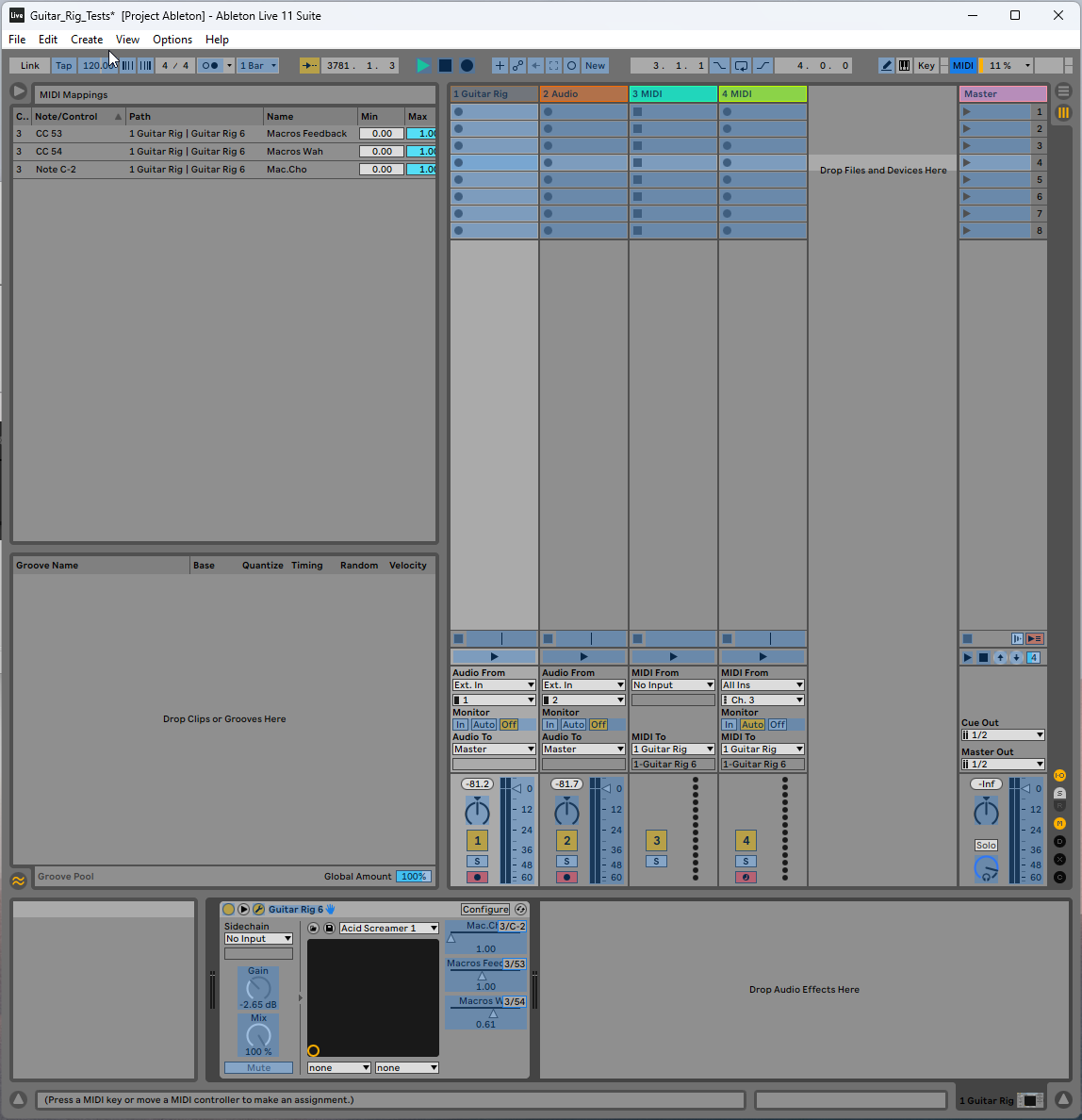The width and height of the screenshot is (1082, 1120).
Task: Click the Link button
Action: pyautogui.click(x=30, y=66)
